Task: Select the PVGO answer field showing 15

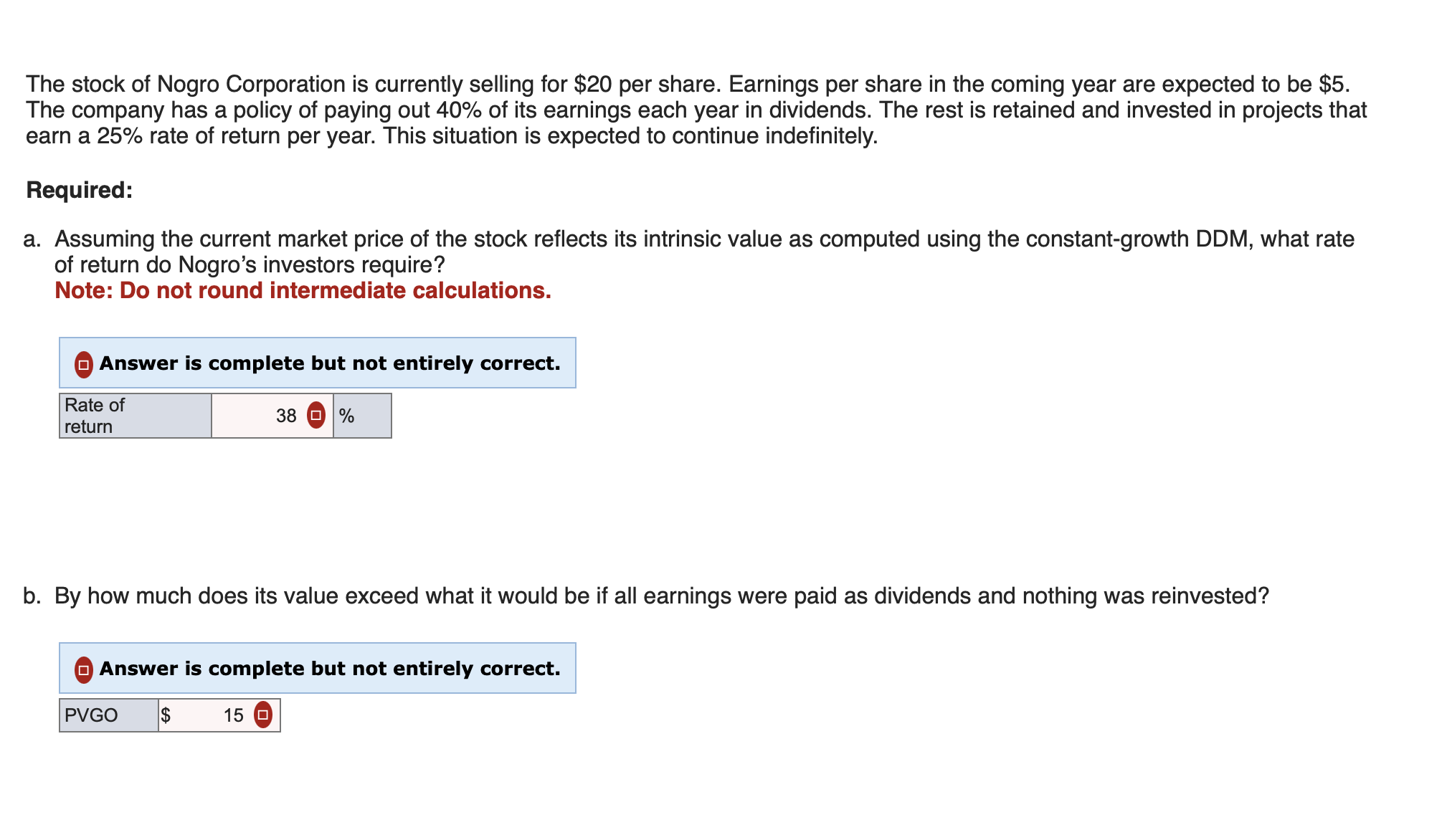Action: point(219,715)
